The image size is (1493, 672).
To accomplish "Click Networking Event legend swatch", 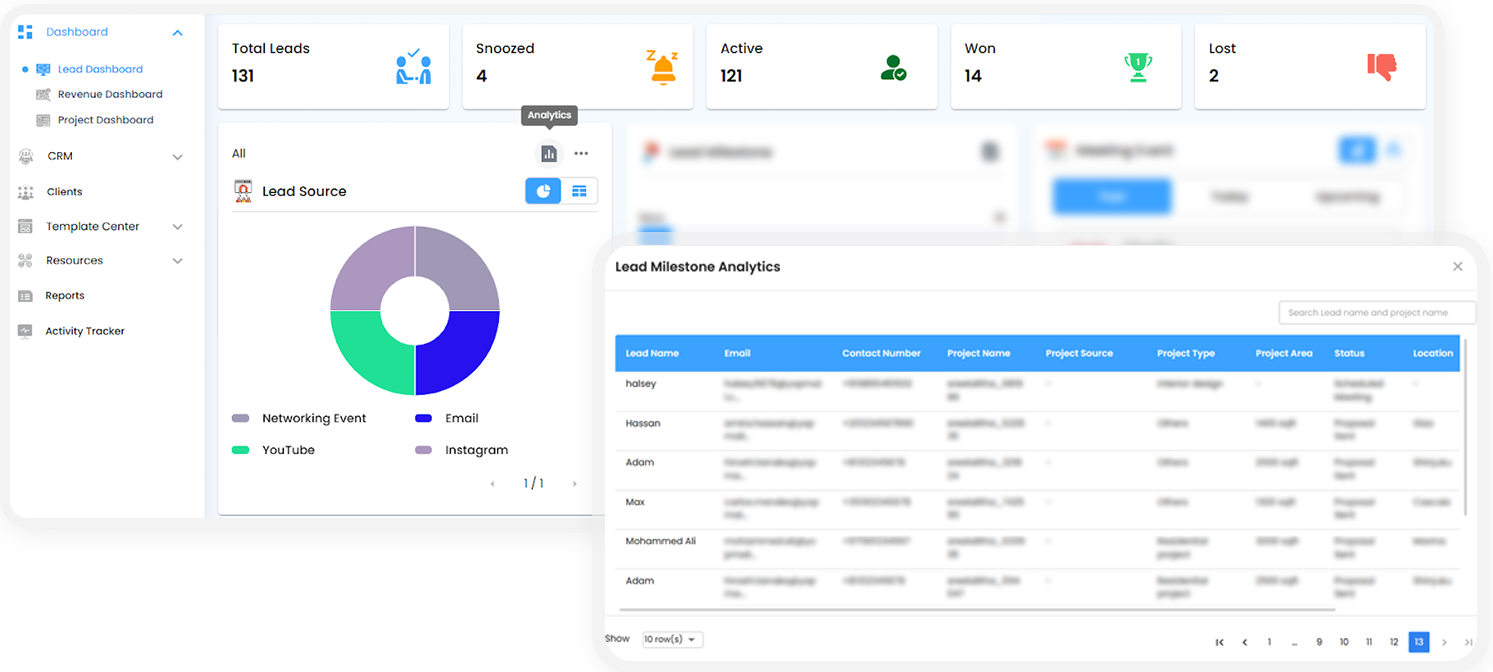I will tap(240, 419).
